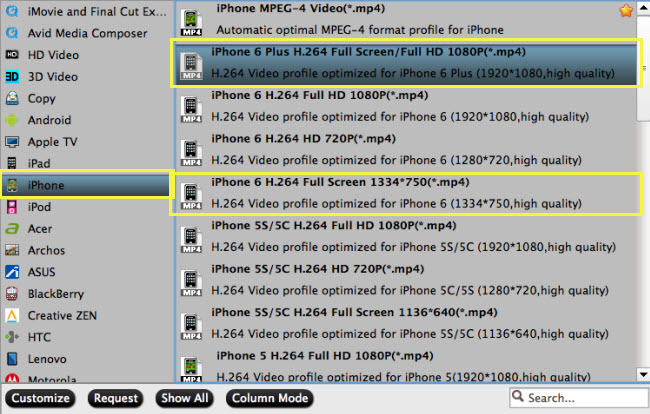
Task: Select the Lenovo category label
Action: [x=47, y=359]
